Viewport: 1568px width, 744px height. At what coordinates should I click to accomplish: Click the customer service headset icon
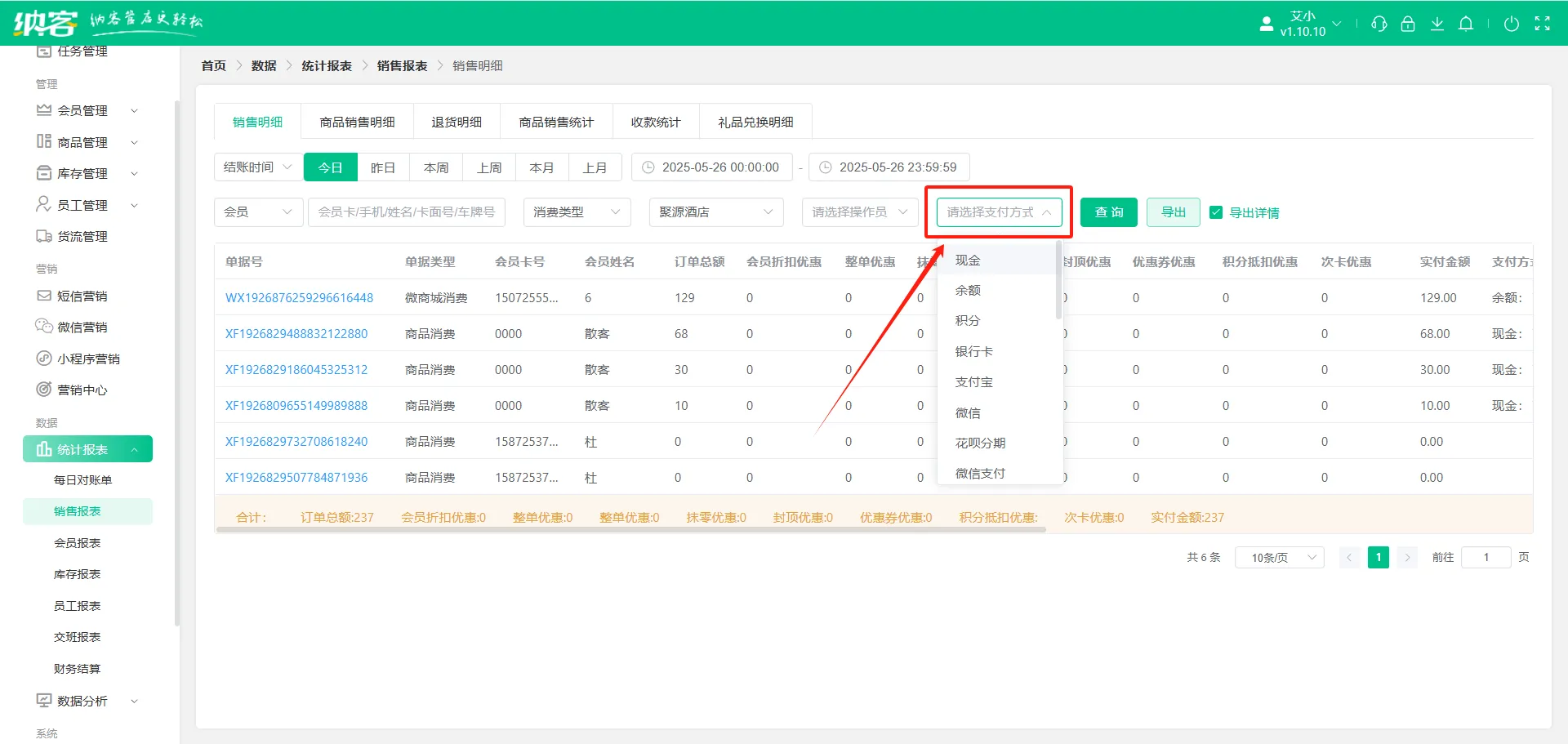(x=1379, y=24)
